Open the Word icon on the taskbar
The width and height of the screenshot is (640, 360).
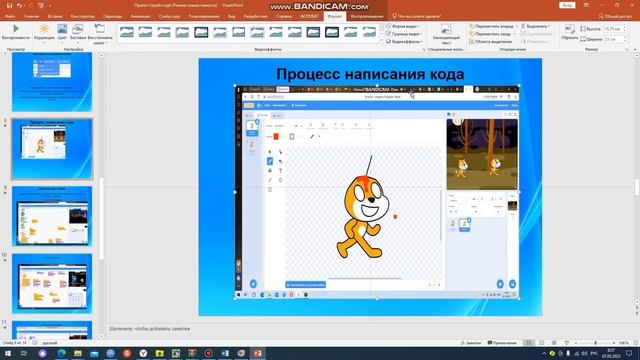click(x=225, y=353)
